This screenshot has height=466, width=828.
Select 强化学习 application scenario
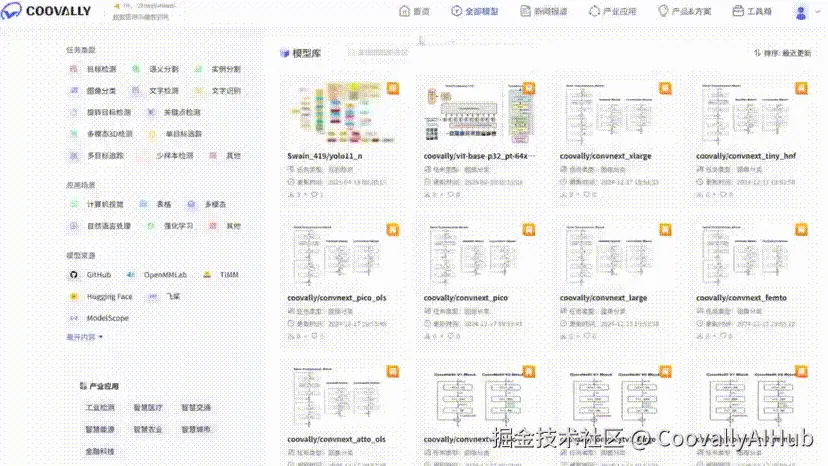[170, 226]
